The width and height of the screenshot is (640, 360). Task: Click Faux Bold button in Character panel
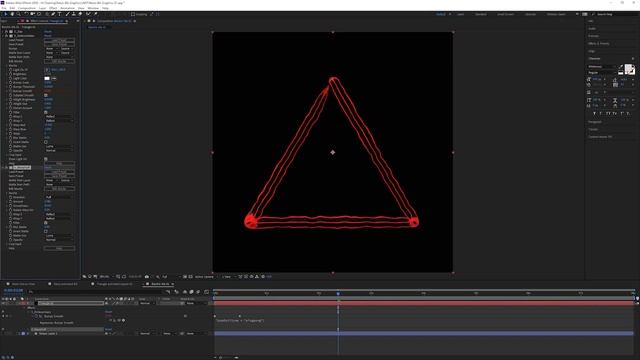pos(594,113)
